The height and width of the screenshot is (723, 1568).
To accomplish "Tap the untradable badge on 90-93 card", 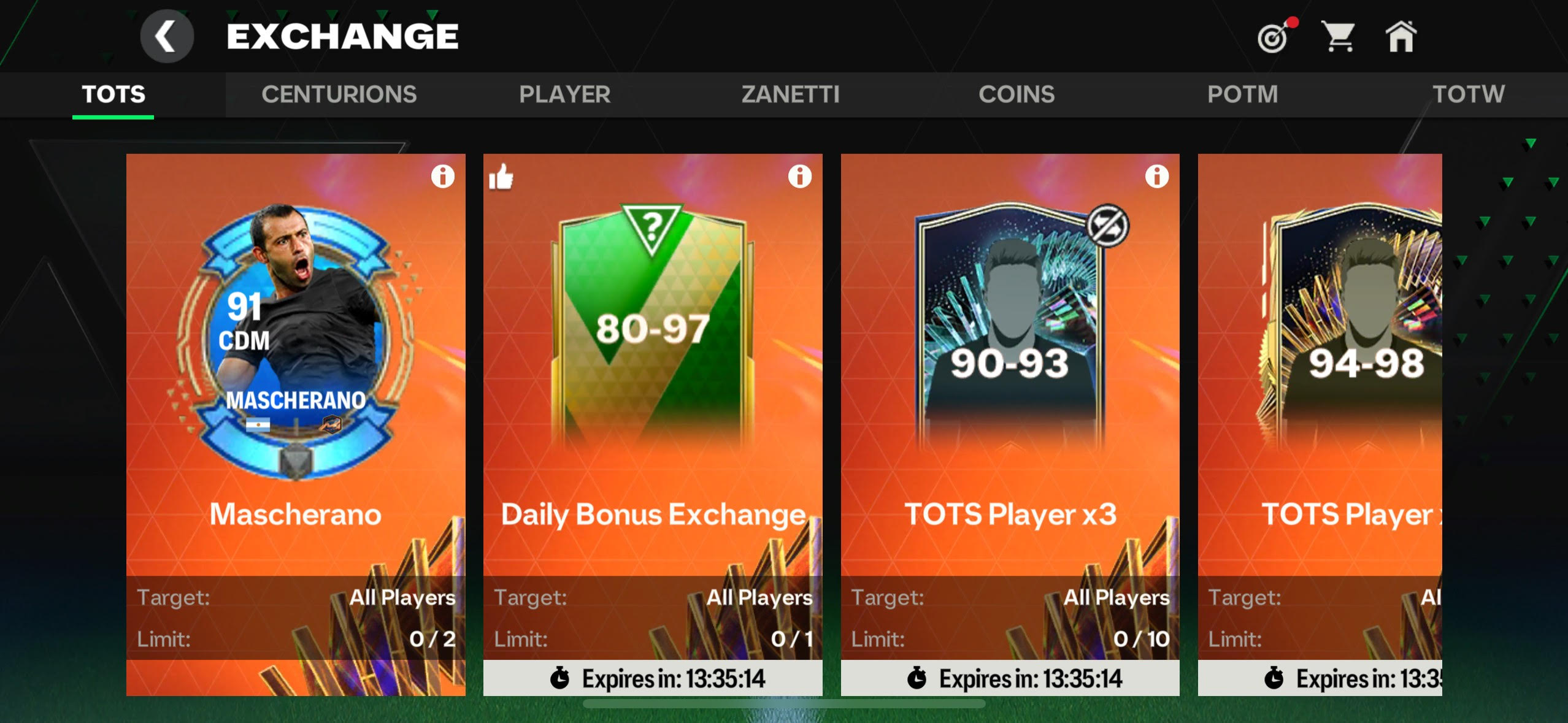I will [x=1107, y=226].
